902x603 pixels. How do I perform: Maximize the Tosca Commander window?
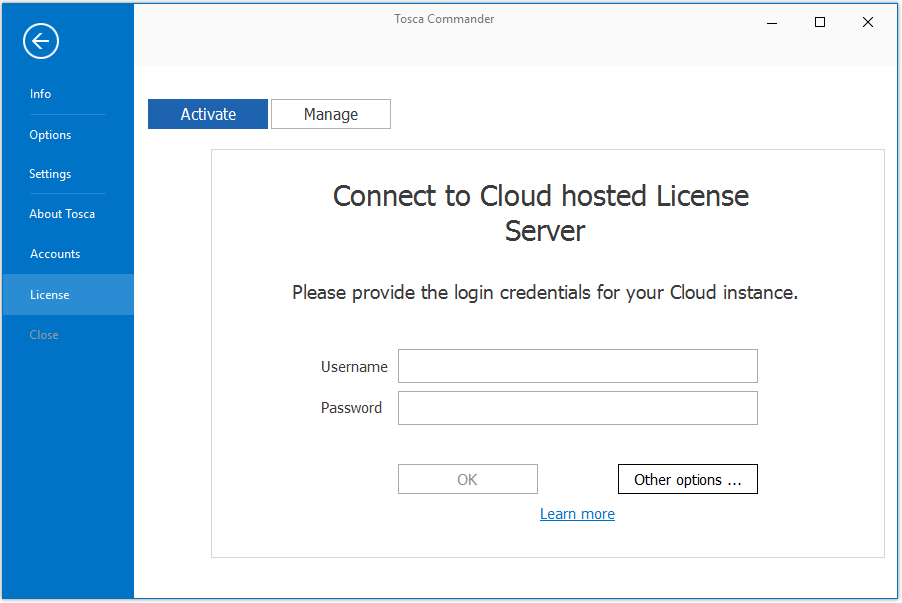[820, 22]
